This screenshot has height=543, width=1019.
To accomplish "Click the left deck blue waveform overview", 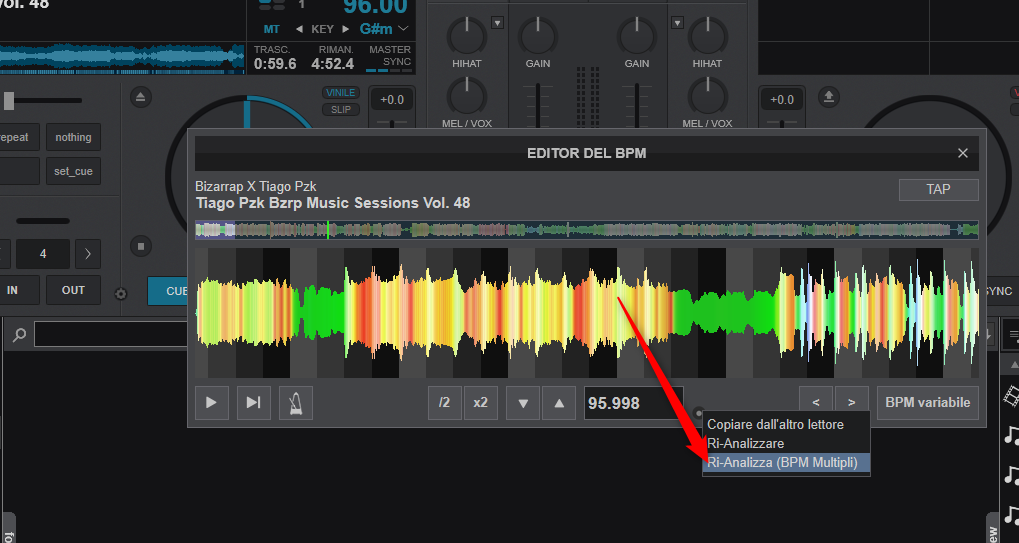I will click(x=122, y=58).
